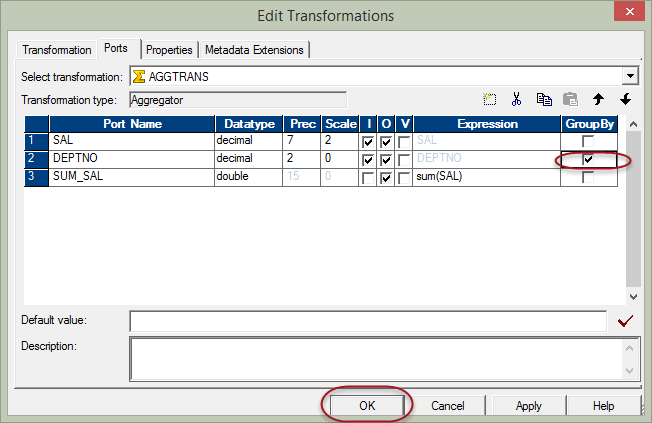Enable GroupBy for SAL port
The height and width of the screenshot is (423, 652).
588,142
